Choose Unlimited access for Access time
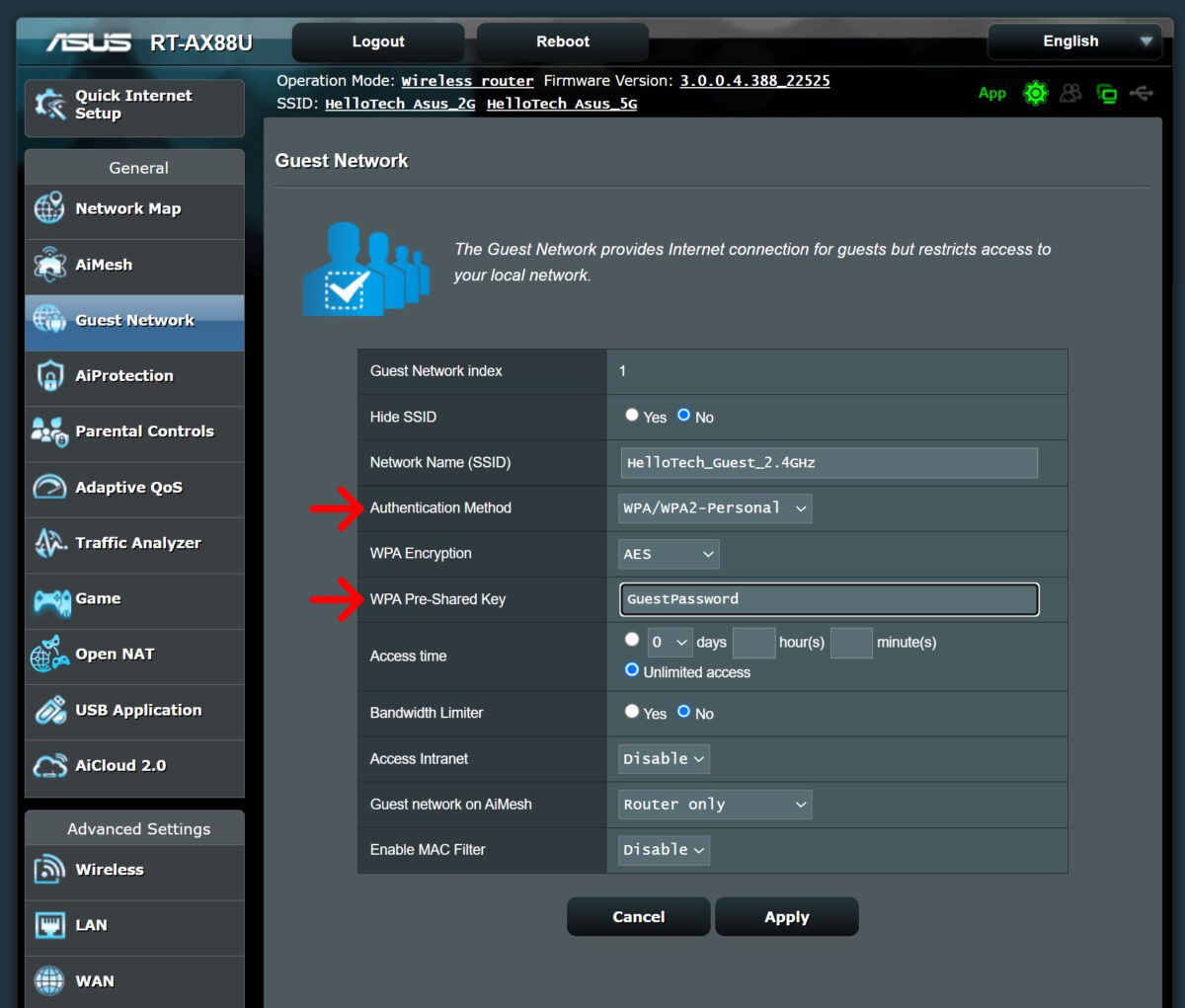The height and width of the screenshot is (1008, 1185). coord(632,671)
